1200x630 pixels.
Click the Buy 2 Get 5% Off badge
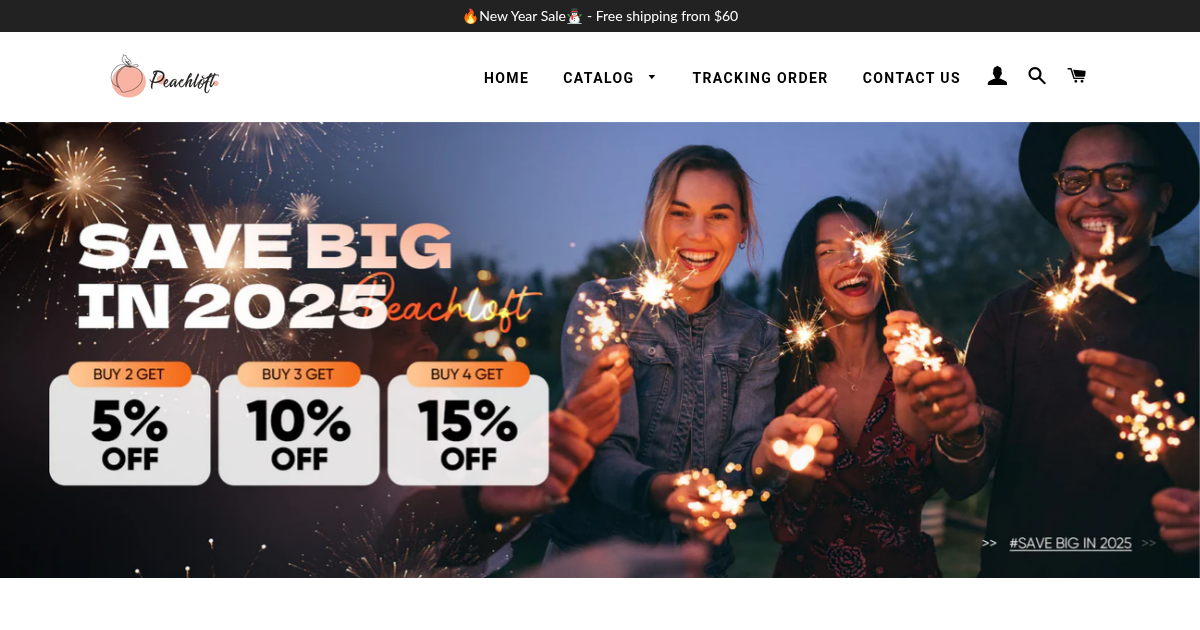(x=130, y=423)
